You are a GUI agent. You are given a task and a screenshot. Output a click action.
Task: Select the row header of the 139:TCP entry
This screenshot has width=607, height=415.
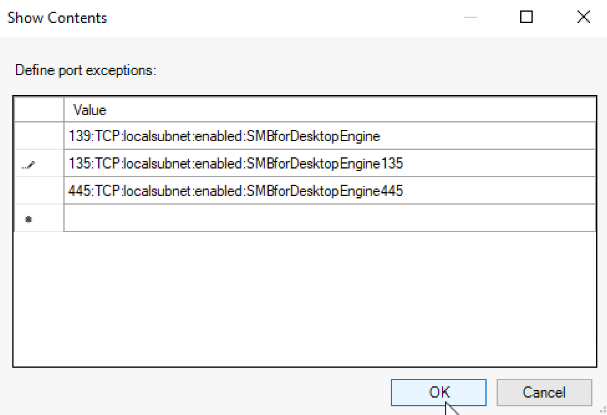pos(39,136)
